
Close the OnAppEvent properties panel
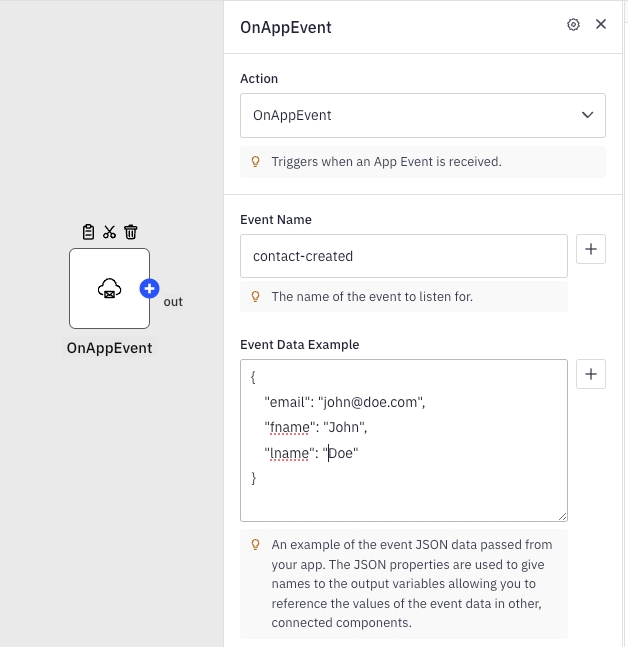coord(601,25)
